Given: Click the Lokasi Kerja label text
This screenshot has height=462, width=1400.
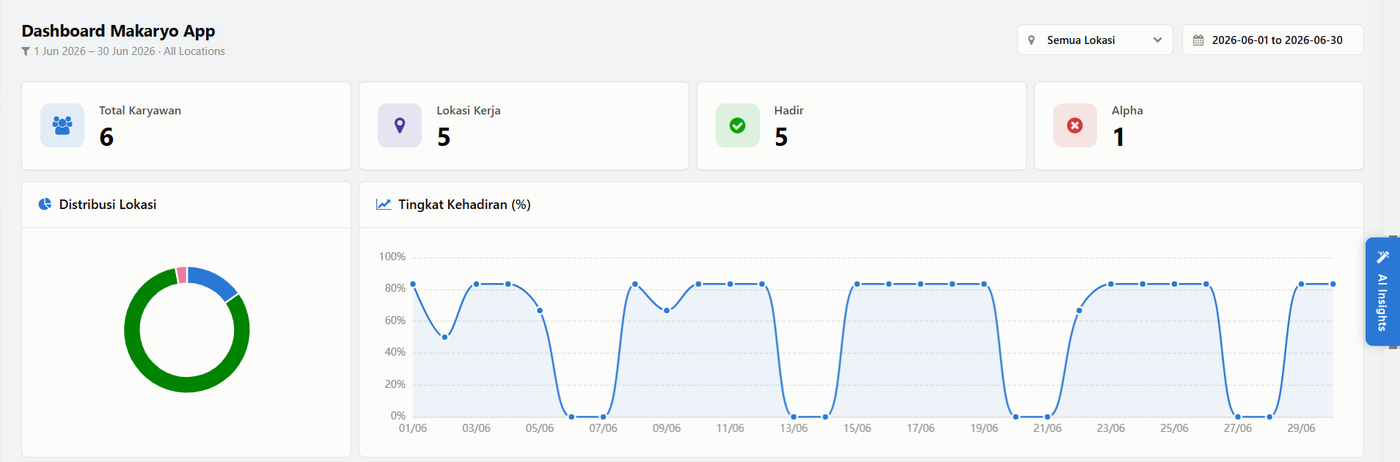Looking at the screenshot, I should pyautogui.click(x=469, y=111).
